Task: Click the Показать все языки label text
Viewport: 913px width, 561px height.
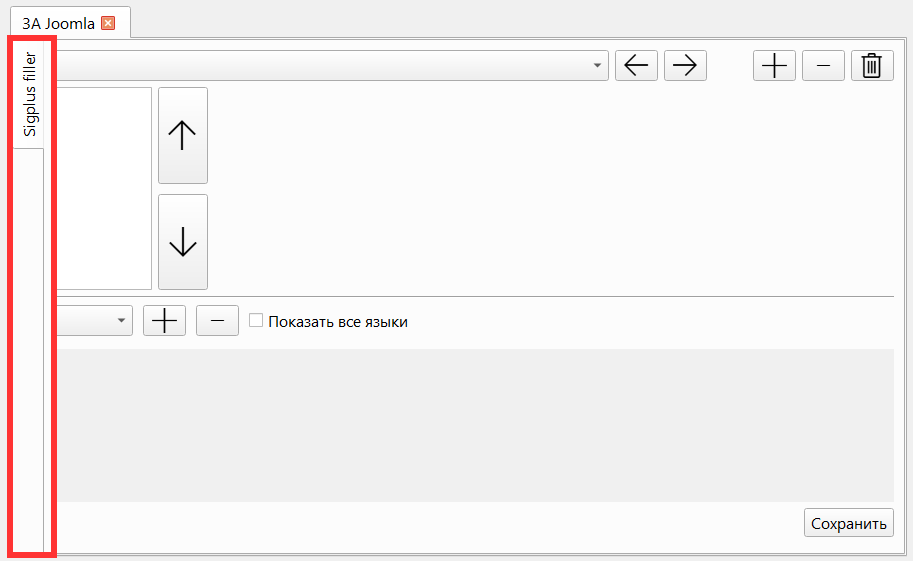Action: pos(338,322)
